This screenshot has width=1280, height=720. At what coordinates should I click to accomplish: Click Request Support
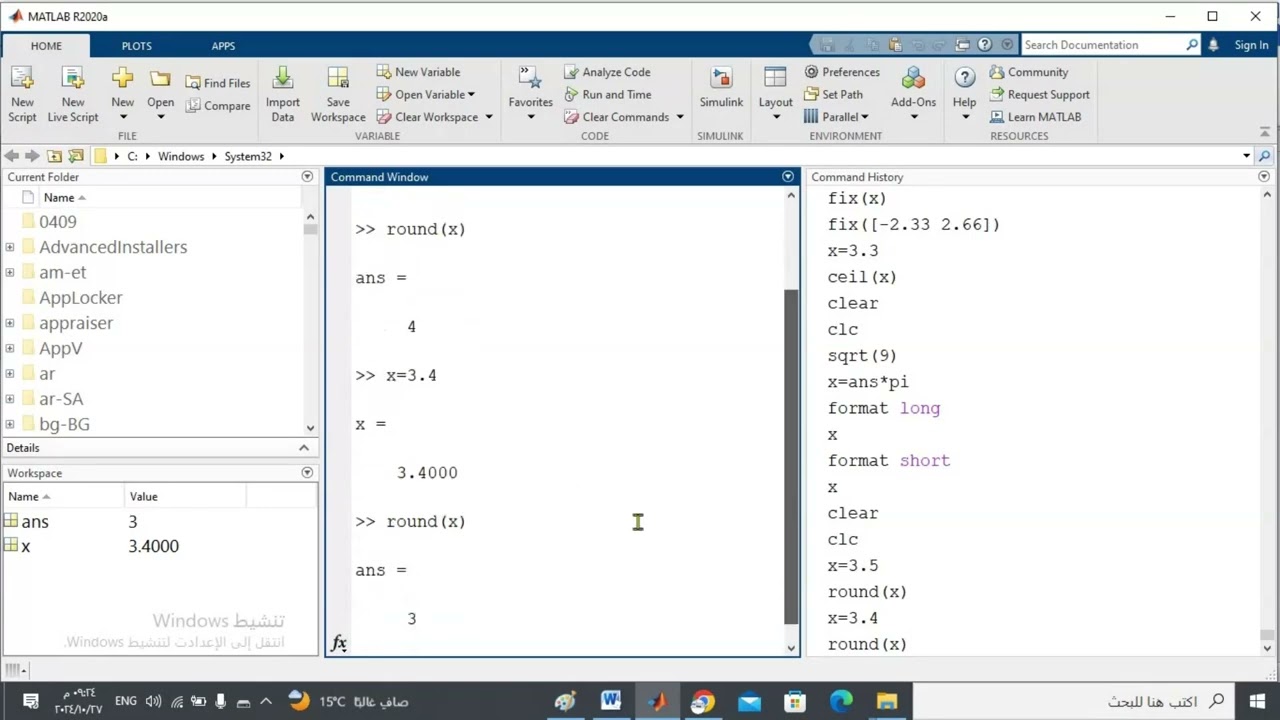coord(1039,94)
